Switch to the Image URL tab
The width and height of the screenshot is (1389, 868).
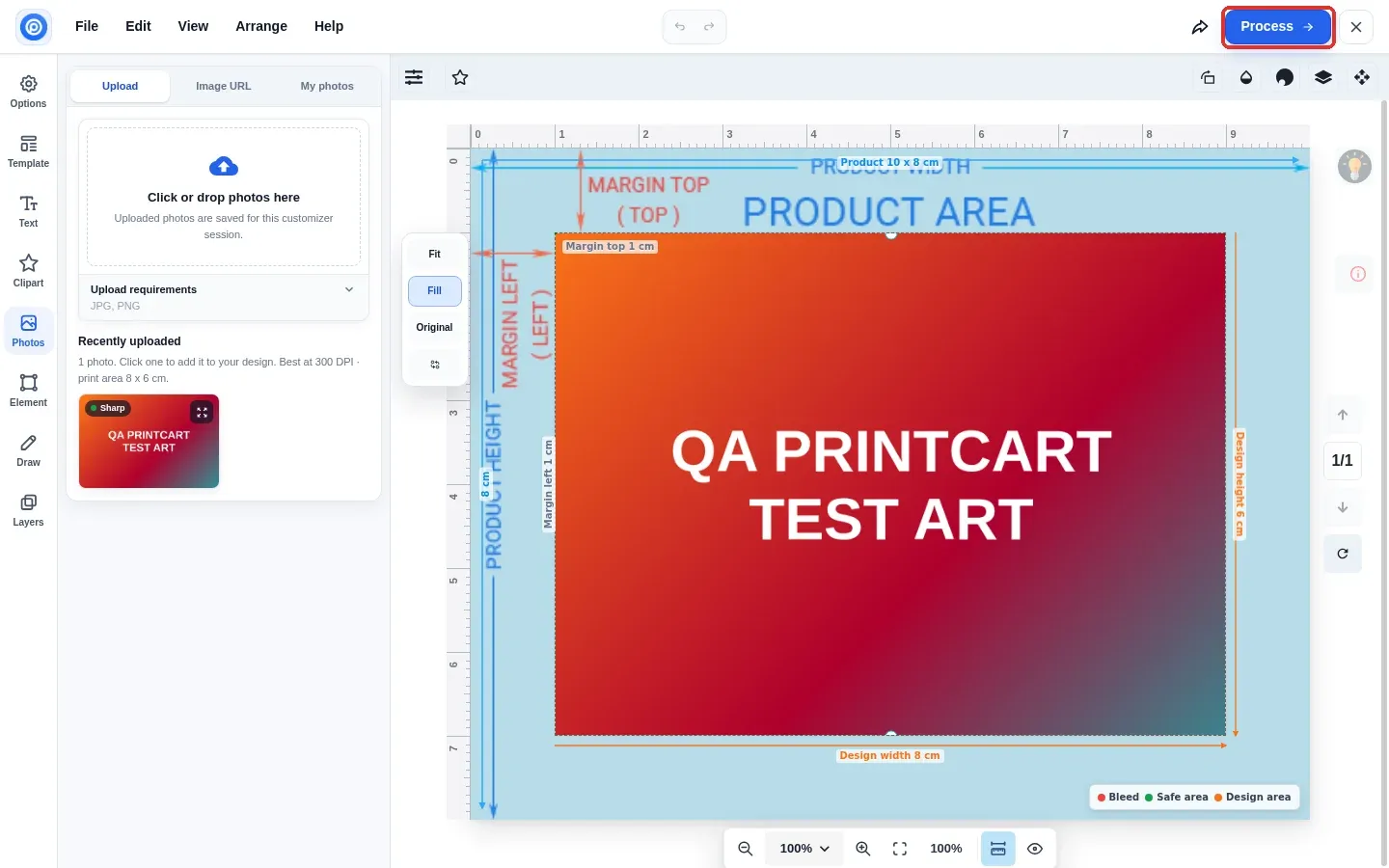point(224,87)
